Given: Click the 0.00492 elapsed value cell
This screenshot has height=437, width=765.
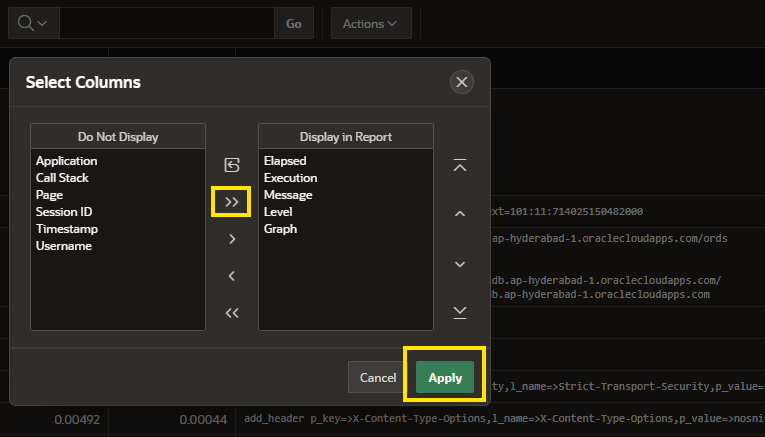Looking at the screenshot, I should tap(77, 419).
